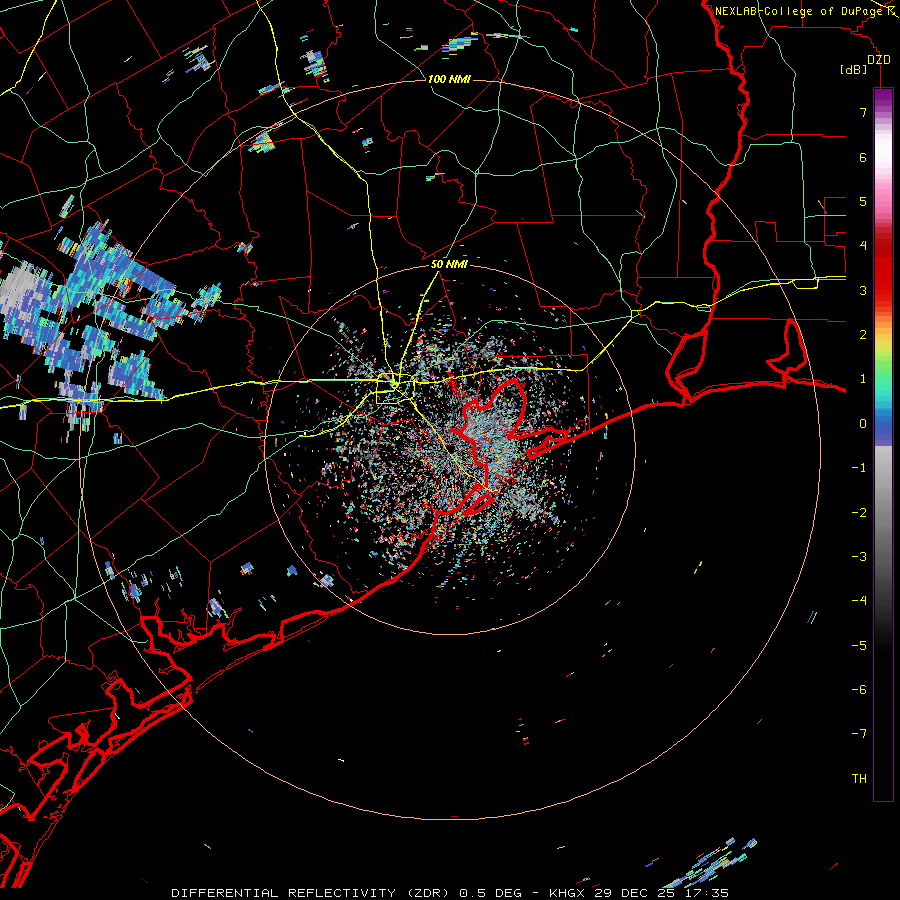Click the "3" value on the scale

click(863, 290)
